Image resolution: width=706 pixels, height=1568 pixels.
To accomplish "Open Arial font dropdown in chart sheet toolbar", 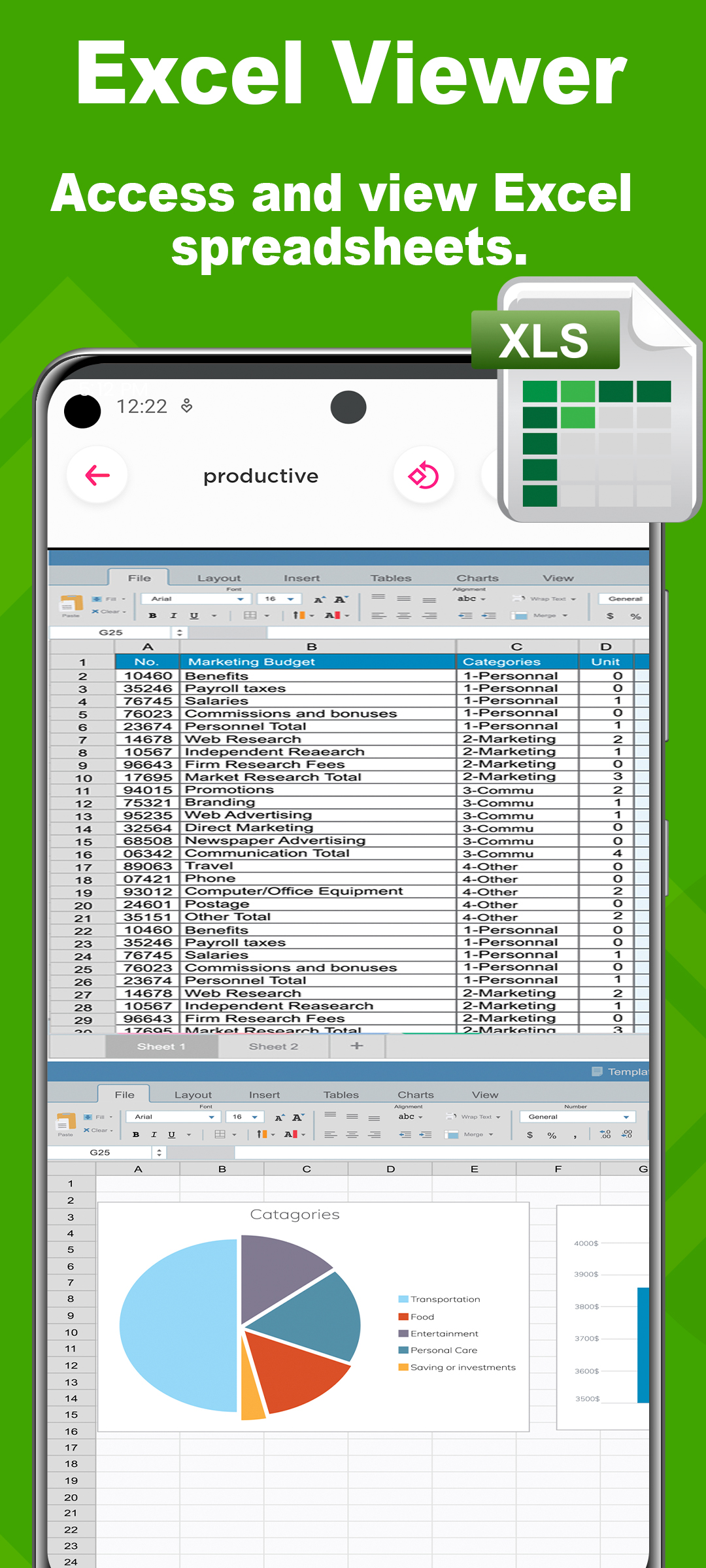I will (x=173, y=1117).
